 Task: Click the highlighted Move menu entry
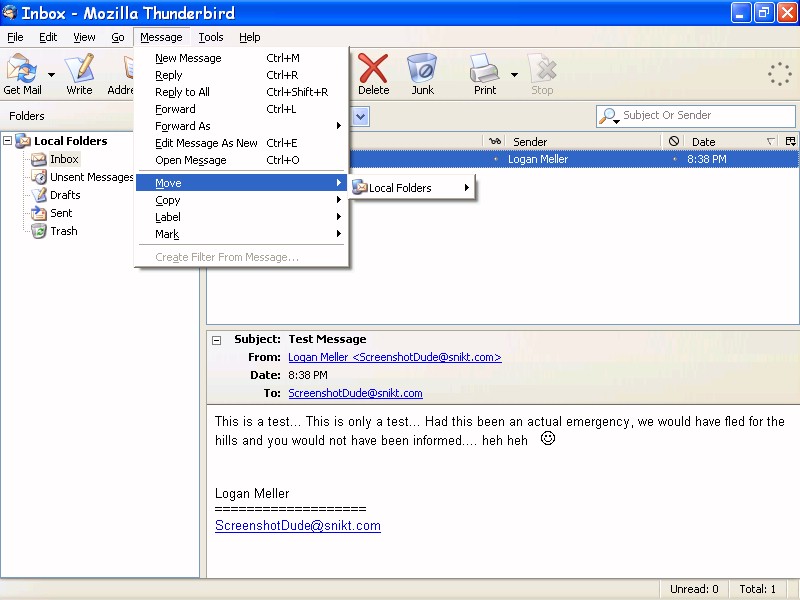(241, 183)
